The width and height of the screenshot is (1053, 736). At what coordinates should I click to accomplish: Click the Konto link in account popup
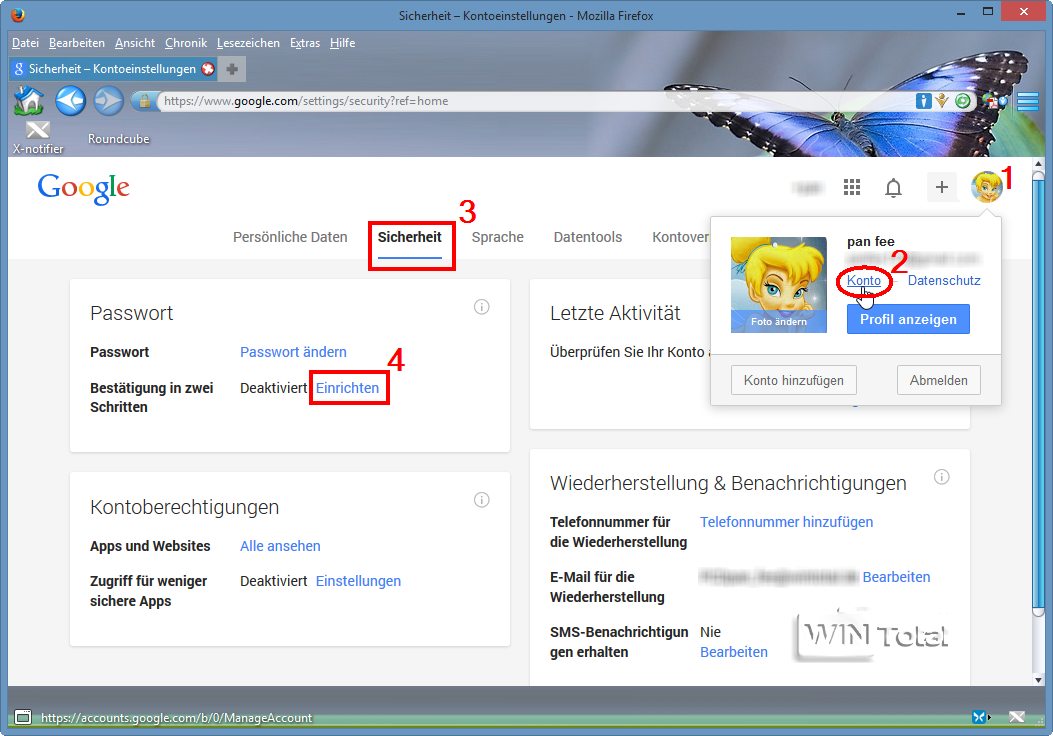(864, 280)
